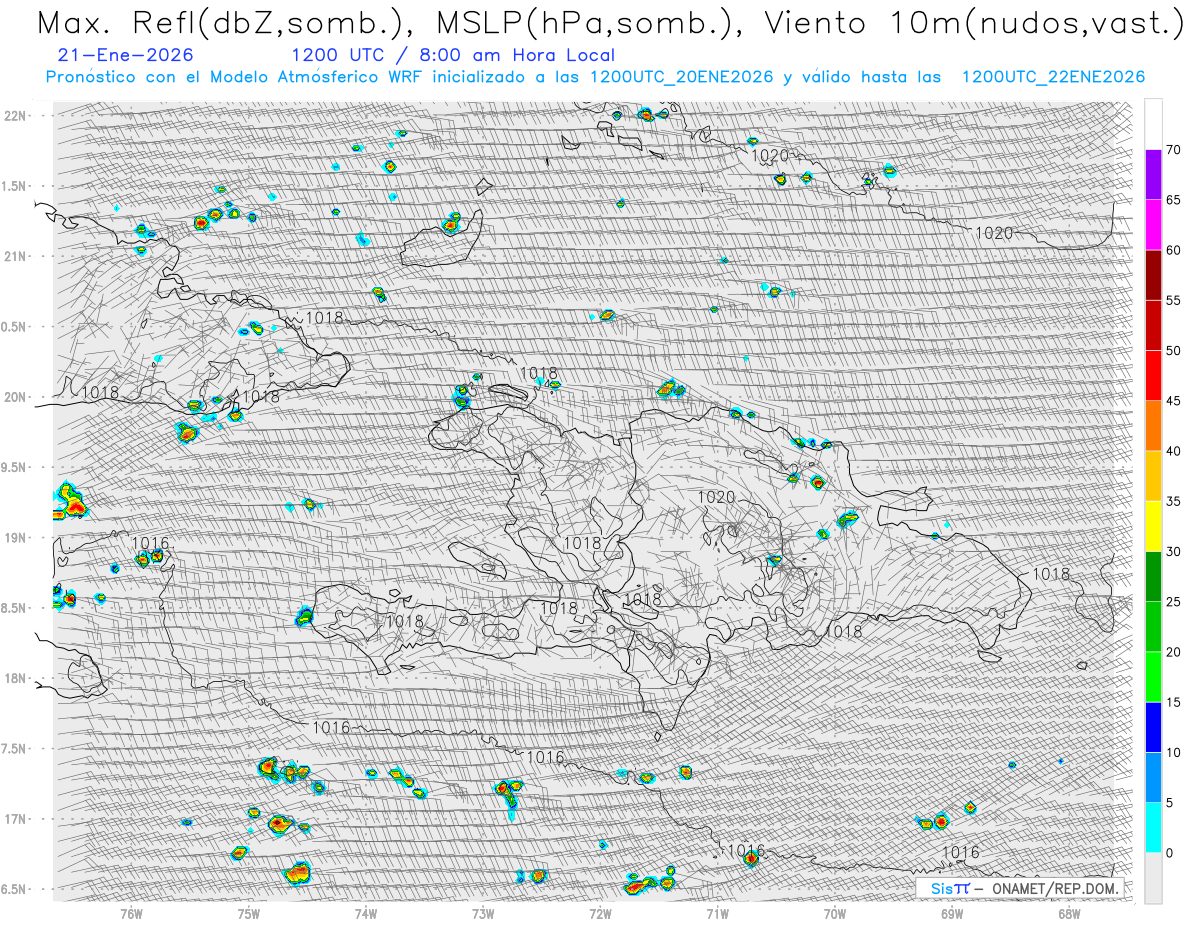Click the colorbar value label "35"
The image size is (1200, 927).
tap(1174, 501)
